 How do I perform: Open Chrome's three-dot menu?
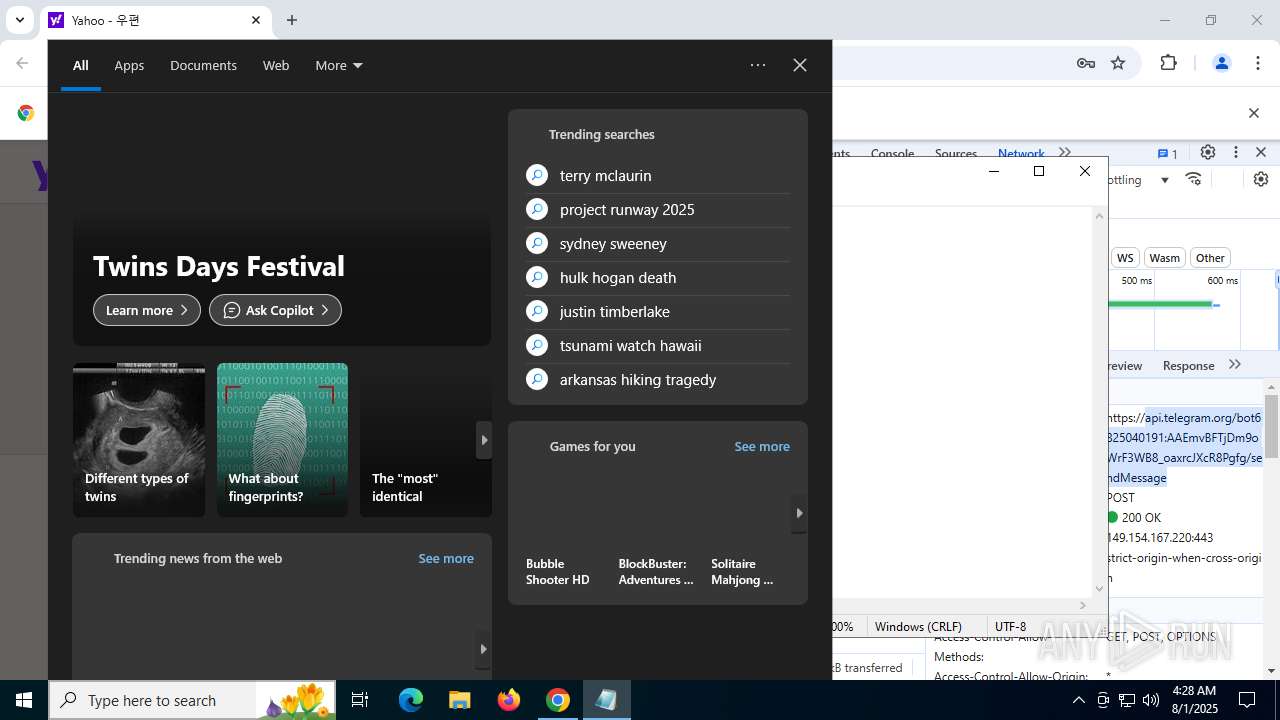(1256, 63)
